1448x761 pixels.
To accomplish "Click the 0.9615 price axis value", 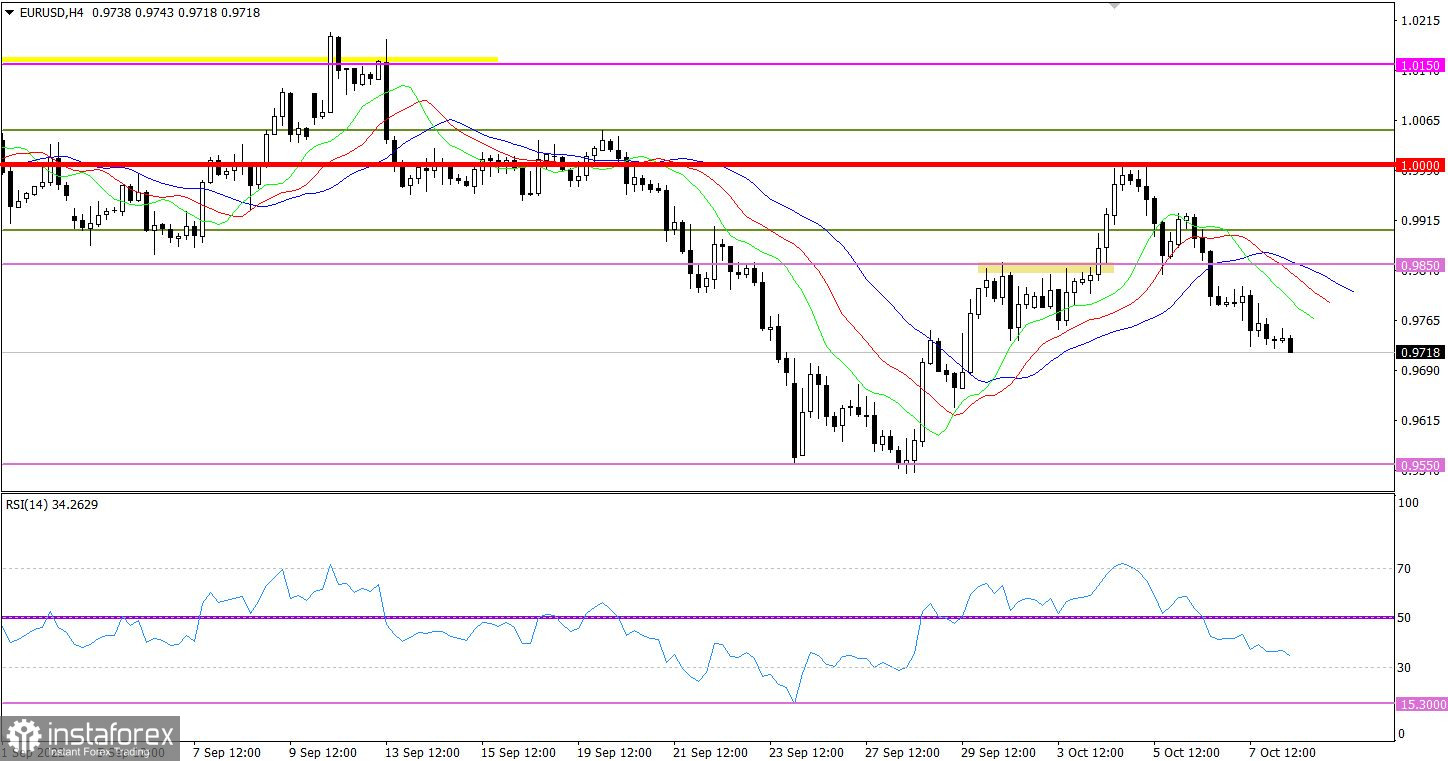I will pos(1421,420).
